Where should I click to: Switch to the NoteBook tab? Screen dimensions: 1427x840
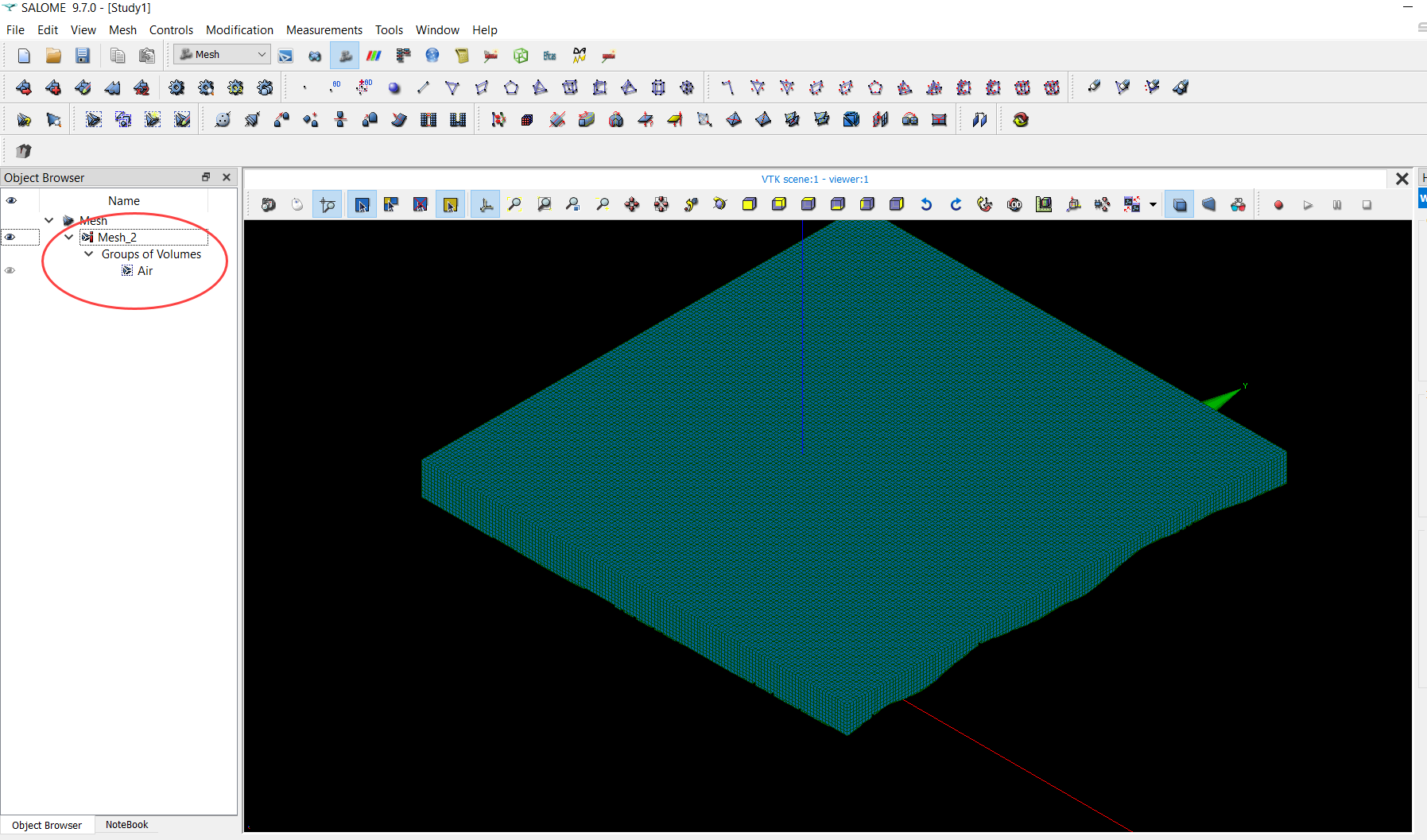(126, 825)
